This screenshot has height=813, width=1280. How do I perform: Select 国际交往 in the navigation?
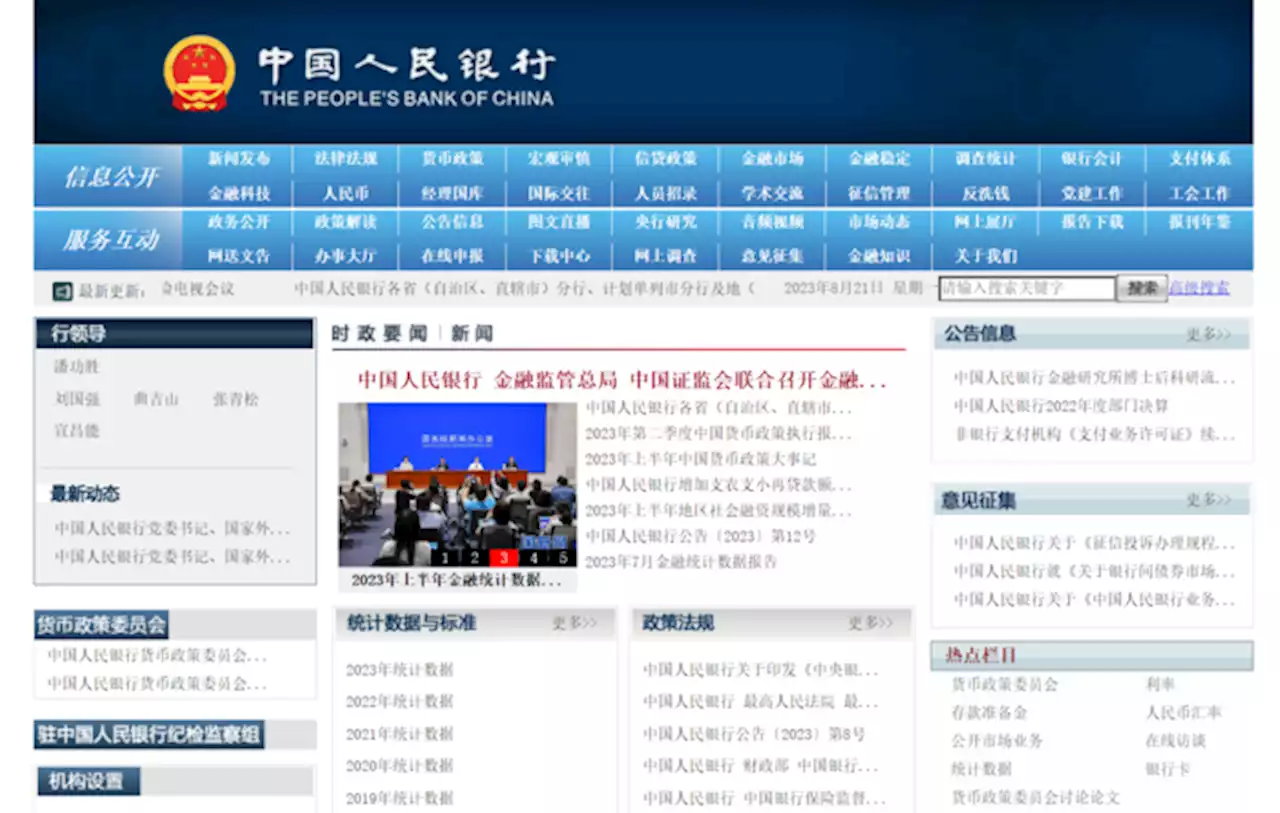559,193
